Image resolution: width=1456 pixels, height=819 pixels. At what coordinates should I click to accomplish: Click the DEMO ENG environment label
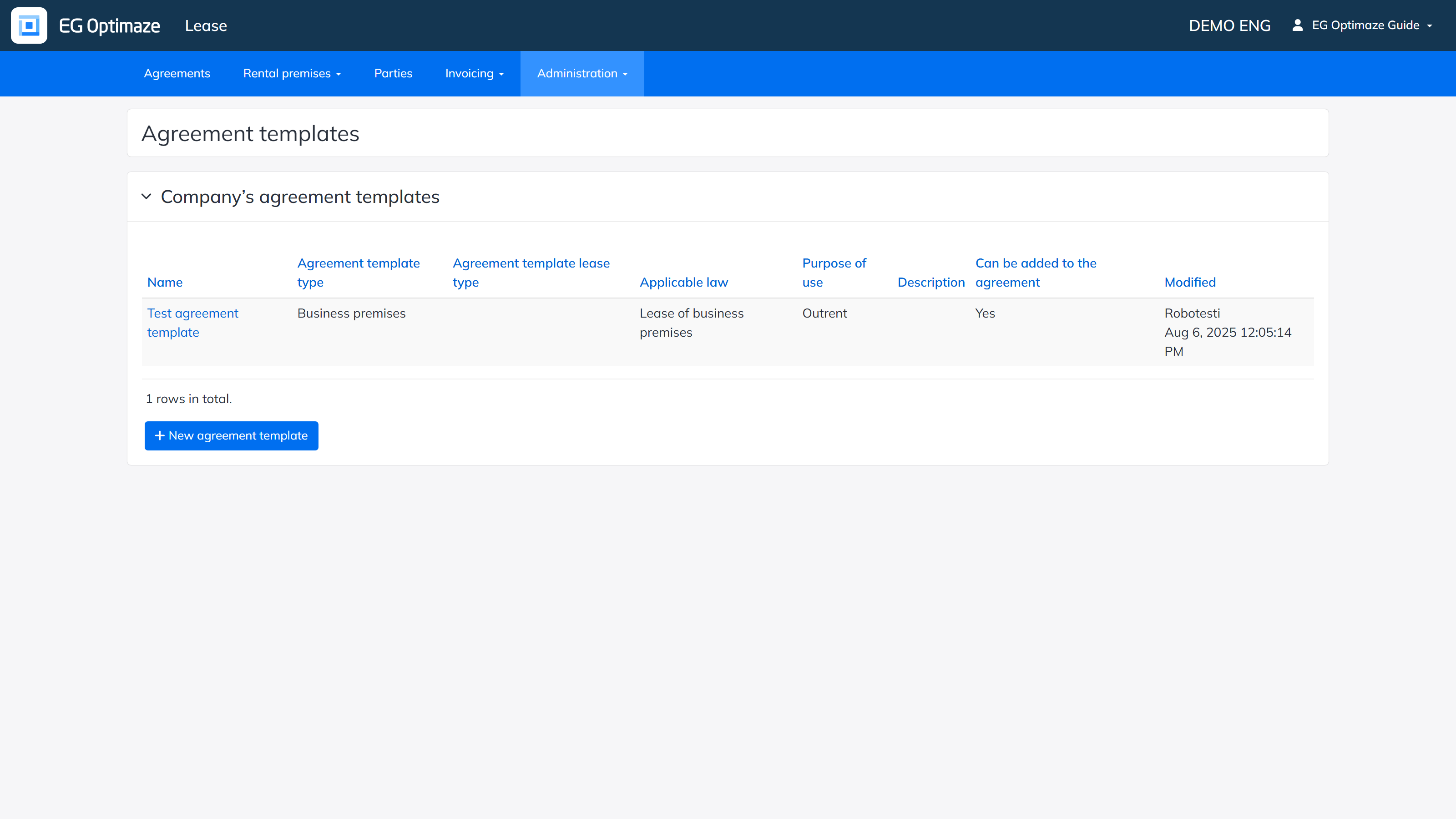[x=1229, y=25]
